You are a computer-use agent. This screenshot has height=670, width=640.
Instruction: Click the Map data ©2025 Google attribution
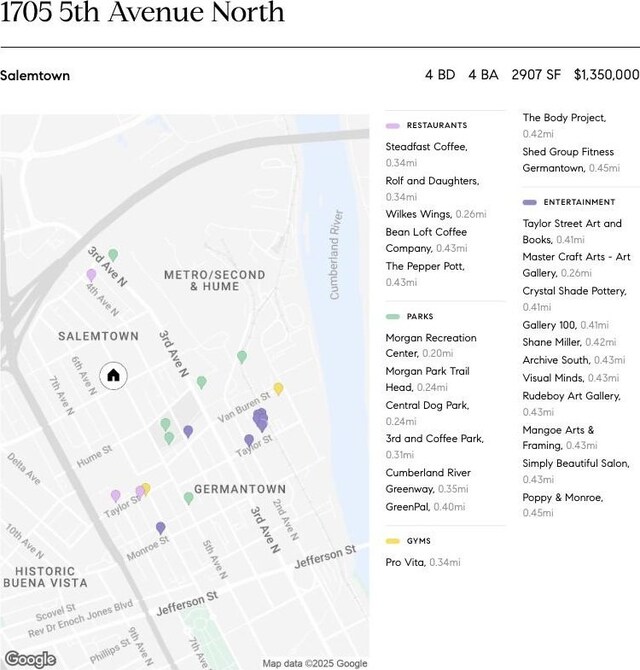point(315,664)
